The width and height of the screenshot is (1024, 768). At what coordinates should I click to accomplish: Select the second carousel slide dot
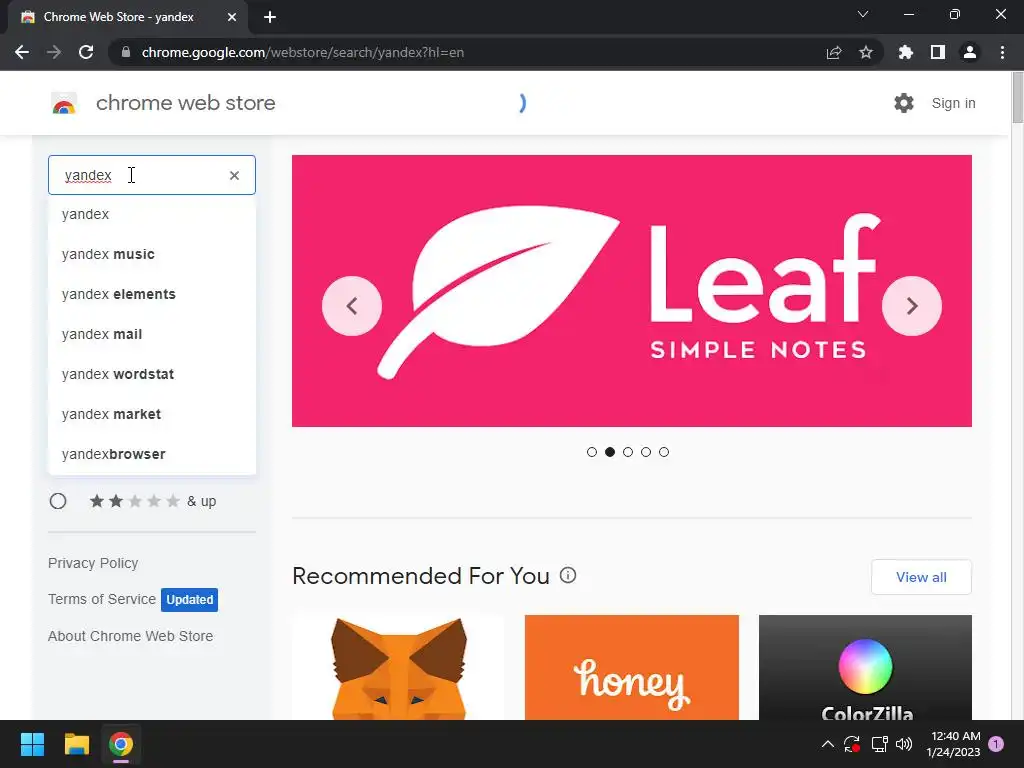click(610, 452)
